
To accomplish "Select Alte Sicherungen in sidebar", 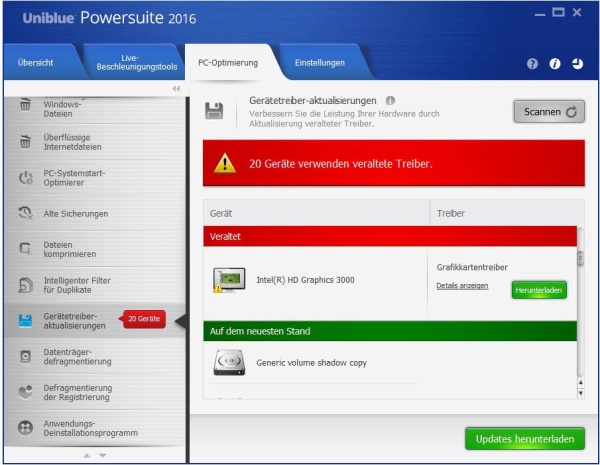I will (x=95, y=214).
